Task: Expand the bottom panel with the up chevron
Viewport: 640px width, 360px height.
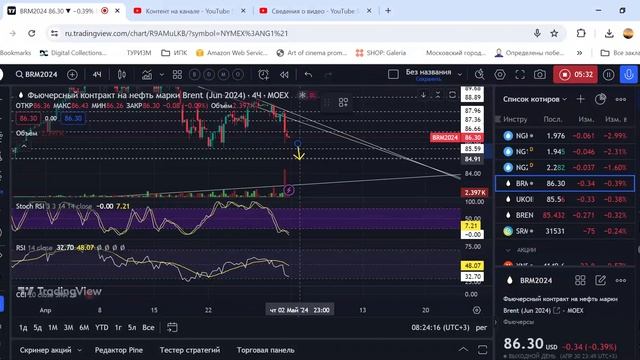Action: (463, 350)
